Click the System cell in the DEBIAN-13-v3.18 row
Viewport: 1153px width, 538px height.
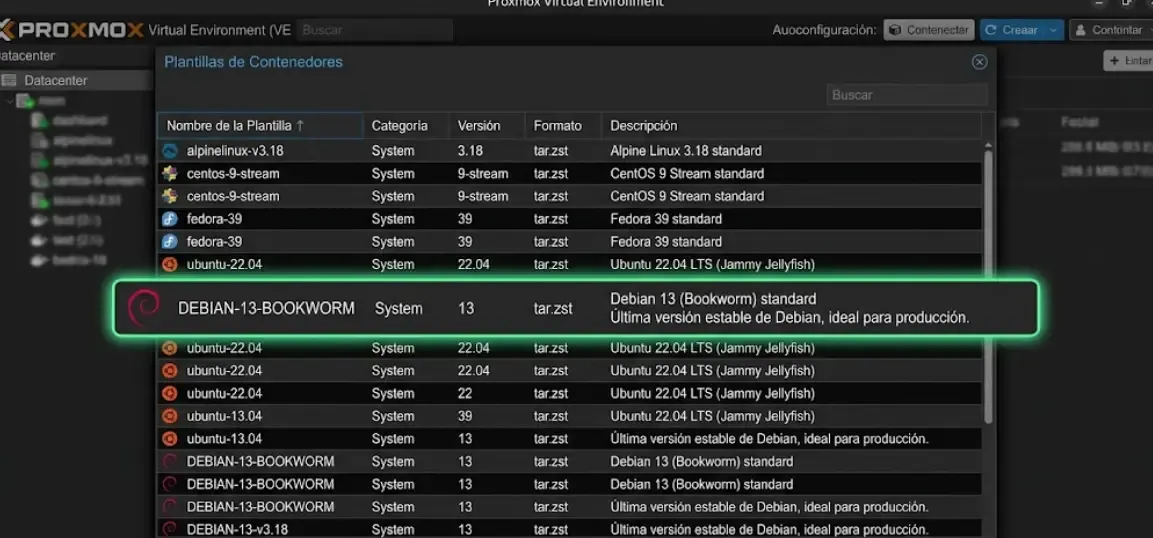[393, 529]
